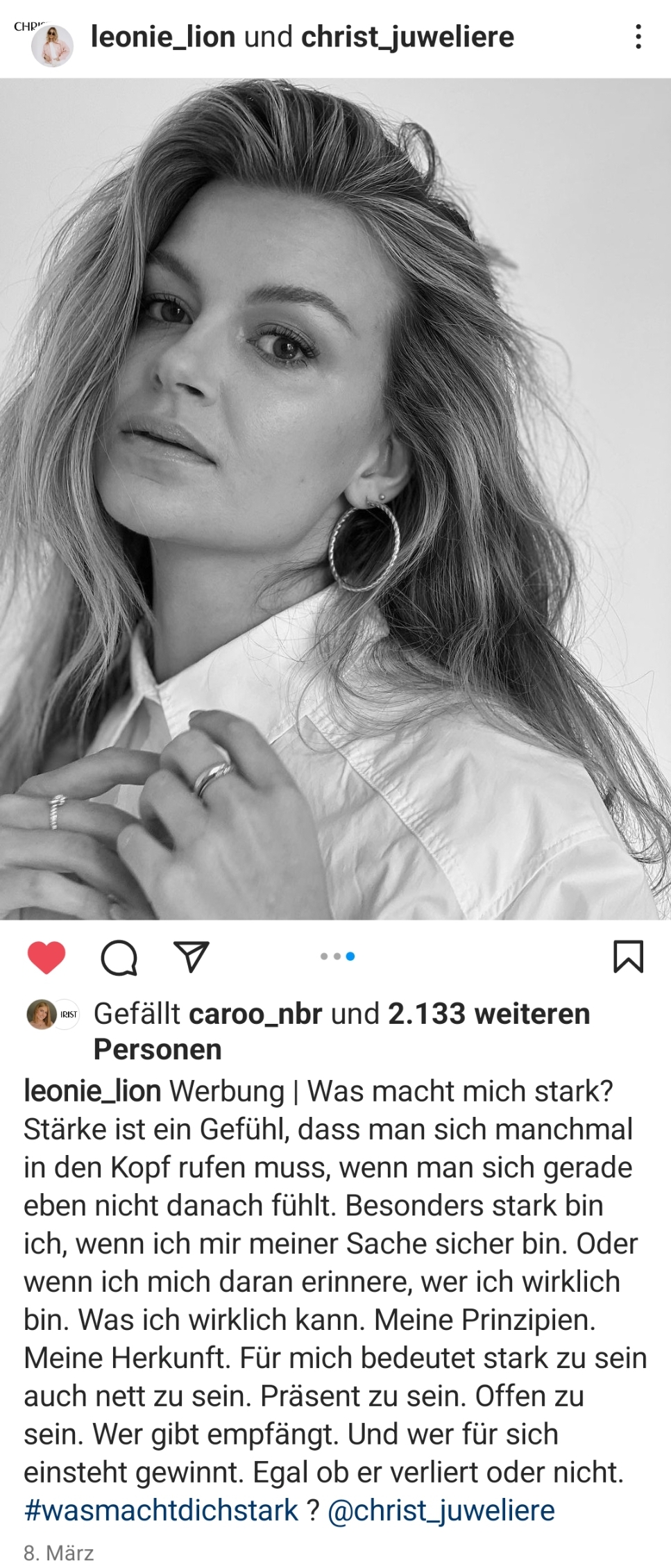Open christ_juweliere username in post header
This screenshot has height=1568, width=671.
tap(408, 37)
